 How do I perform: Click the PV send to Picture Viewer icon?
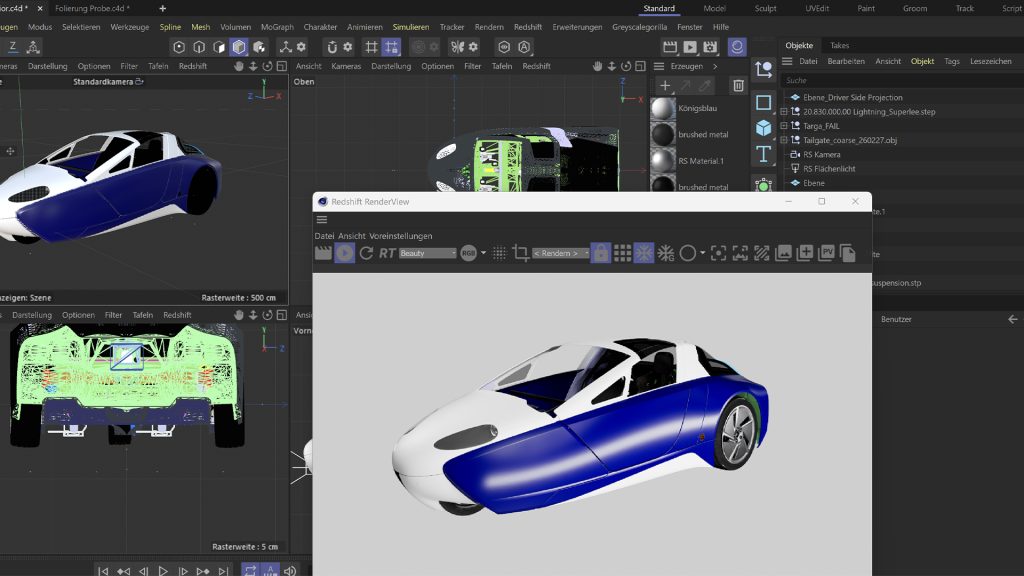click(x=826, y=253)
